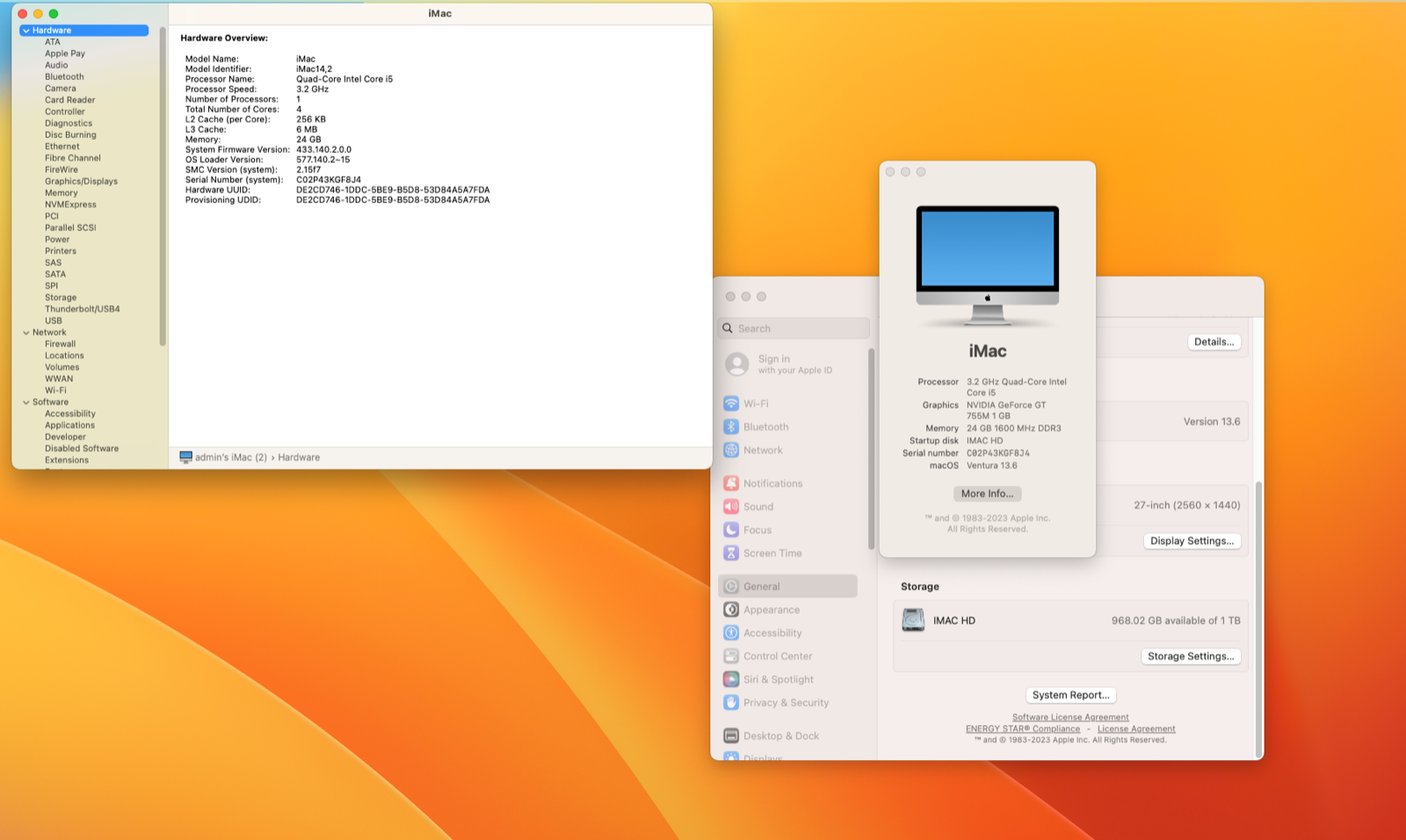Screen dimensions: 1406x840
Task: Open the More Info button
Action: click(987, 494)
